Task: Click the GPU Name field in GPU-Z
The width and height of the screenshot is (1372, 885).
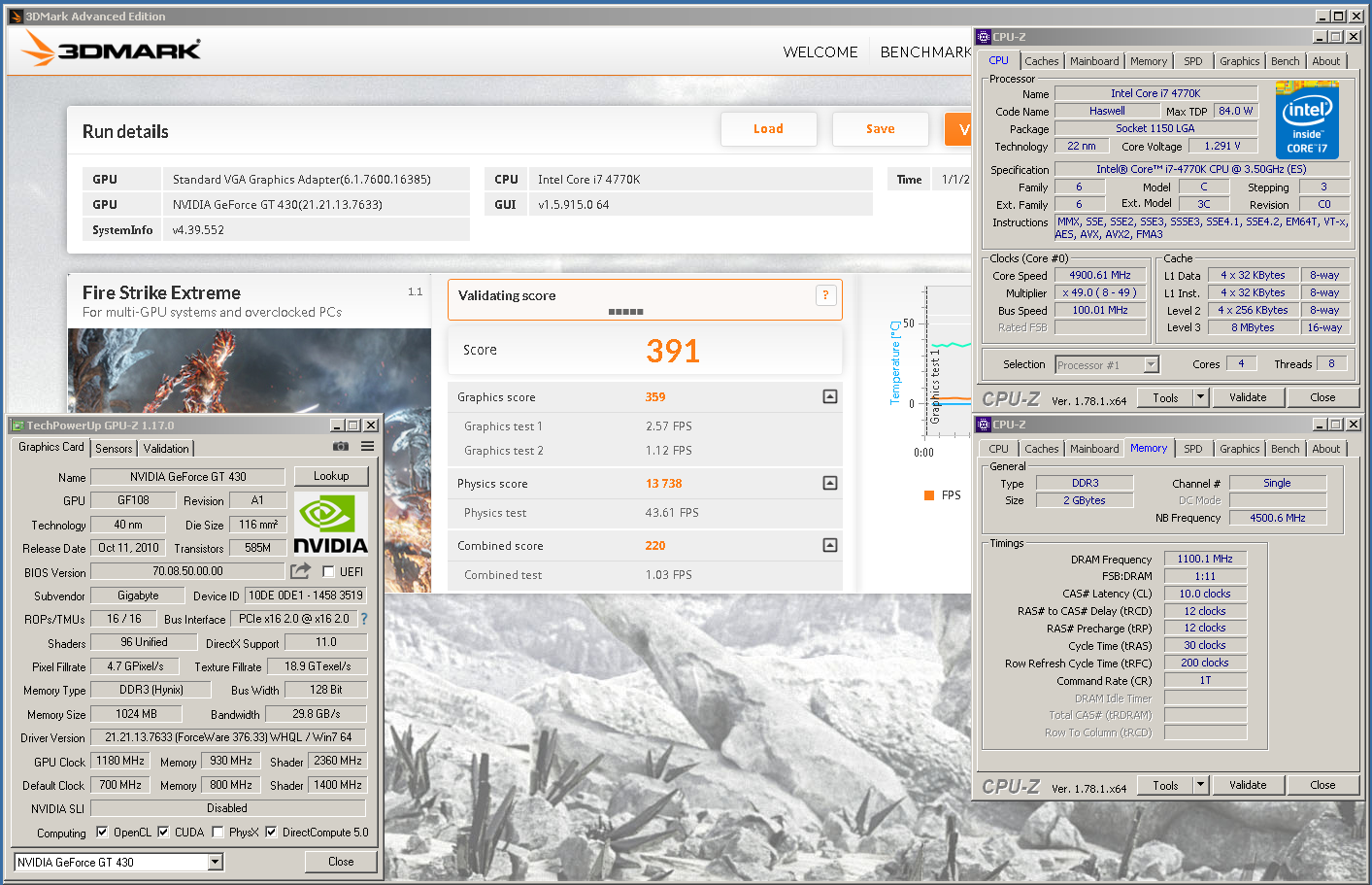Action: [x=188, y=476]
